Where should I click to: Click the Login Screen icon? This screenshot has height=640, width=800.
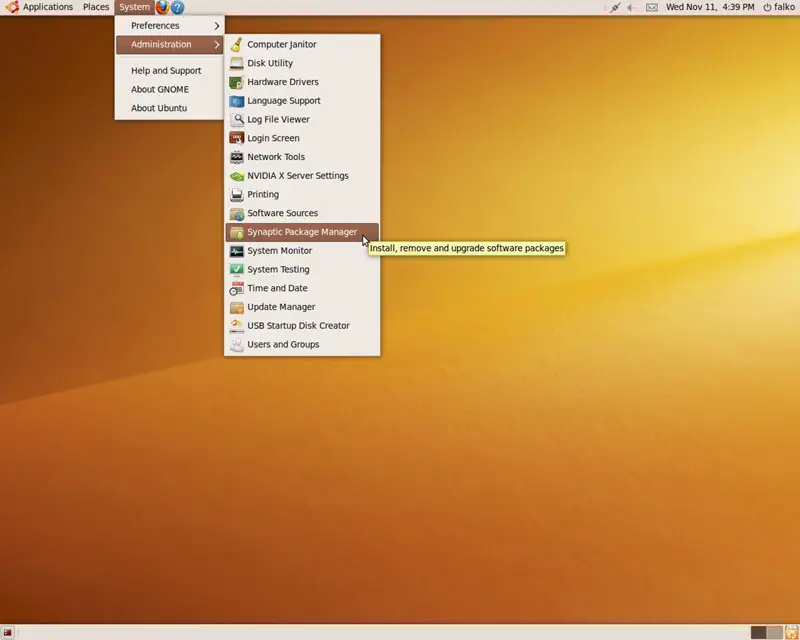[x=236, y=138]
